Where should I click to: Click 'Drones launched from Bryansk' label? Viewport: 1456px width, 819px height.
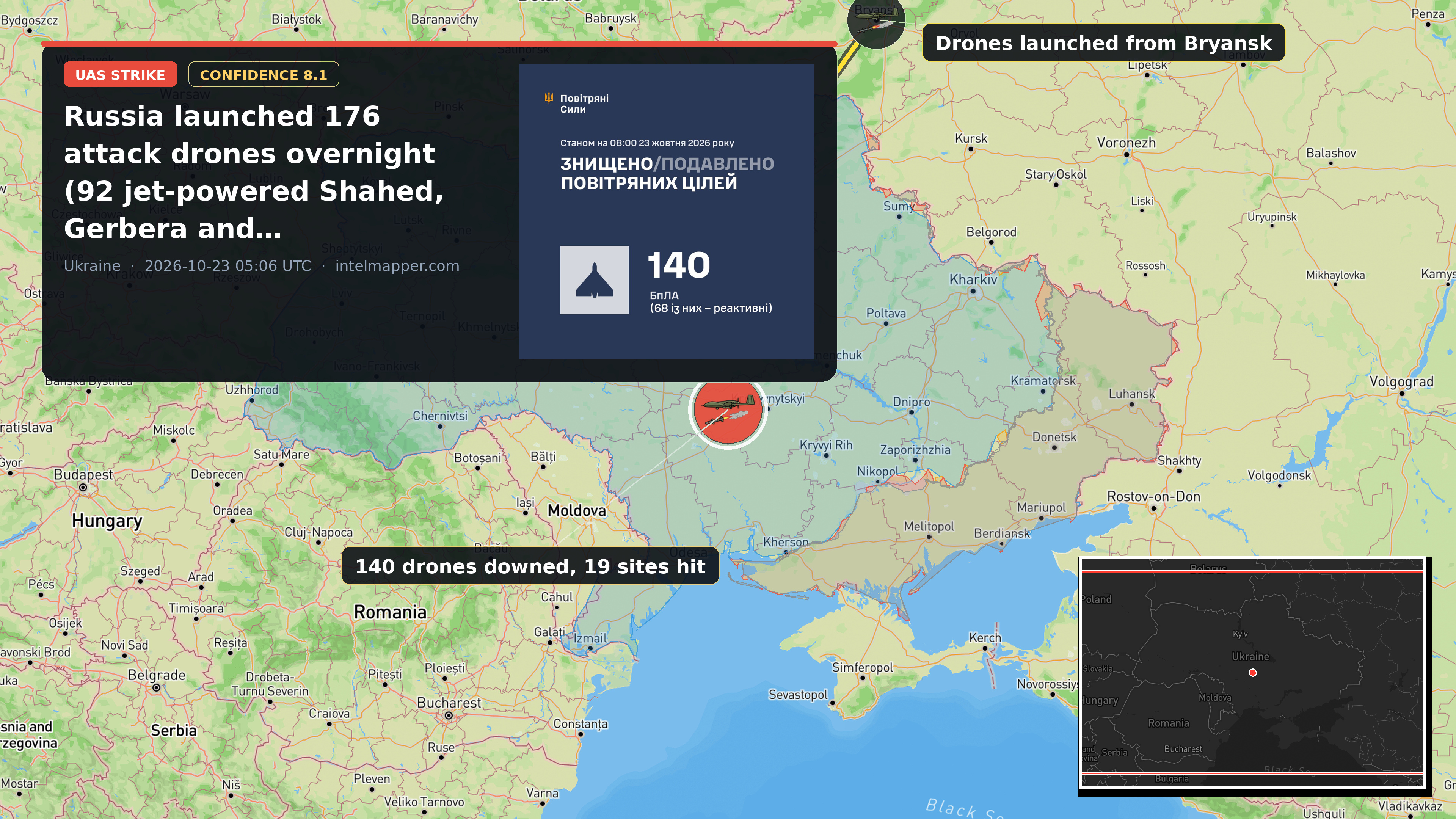pyautogui.click(x=1103, y=43)
